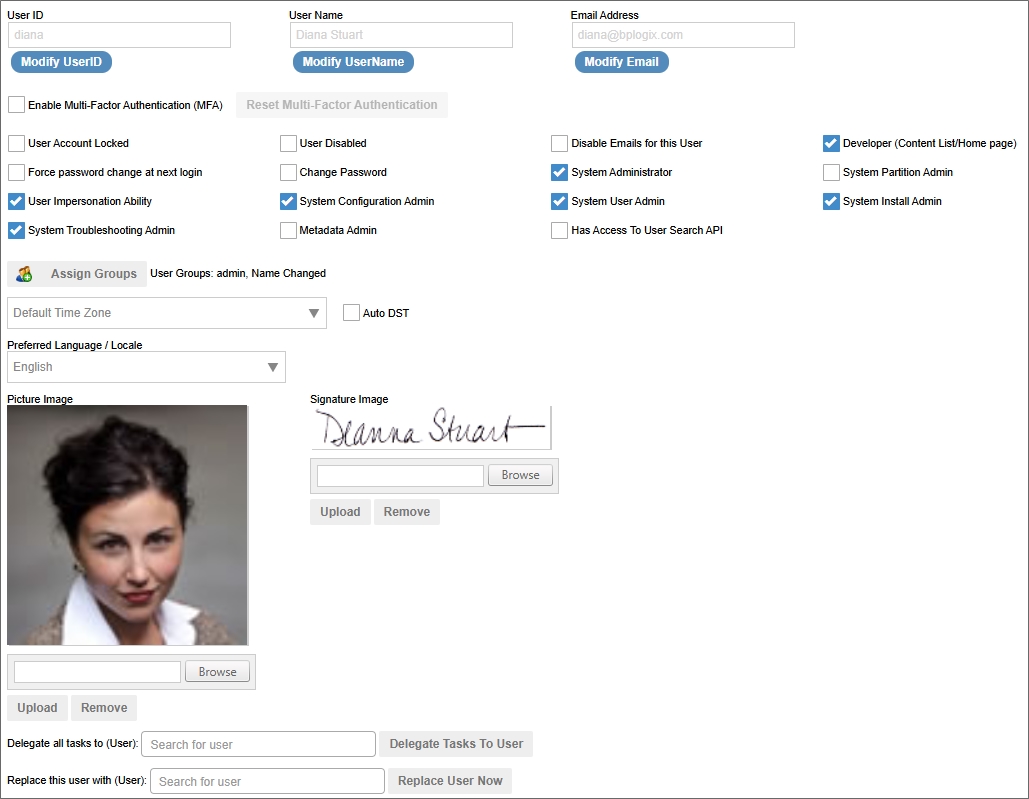The image size is (1029, 799).
Task: Remove the picture image
Action: (104, 708)
